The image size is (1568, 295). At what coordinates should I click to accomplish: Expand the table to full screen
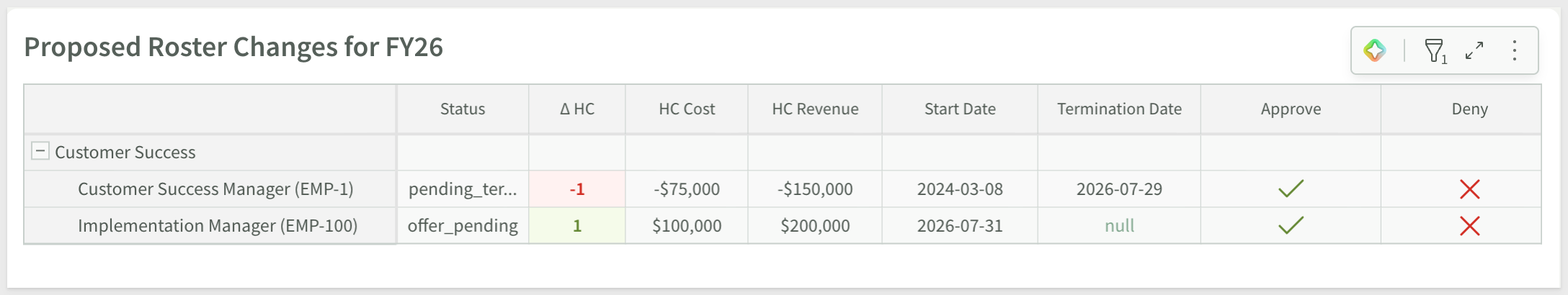[1474, 50]
